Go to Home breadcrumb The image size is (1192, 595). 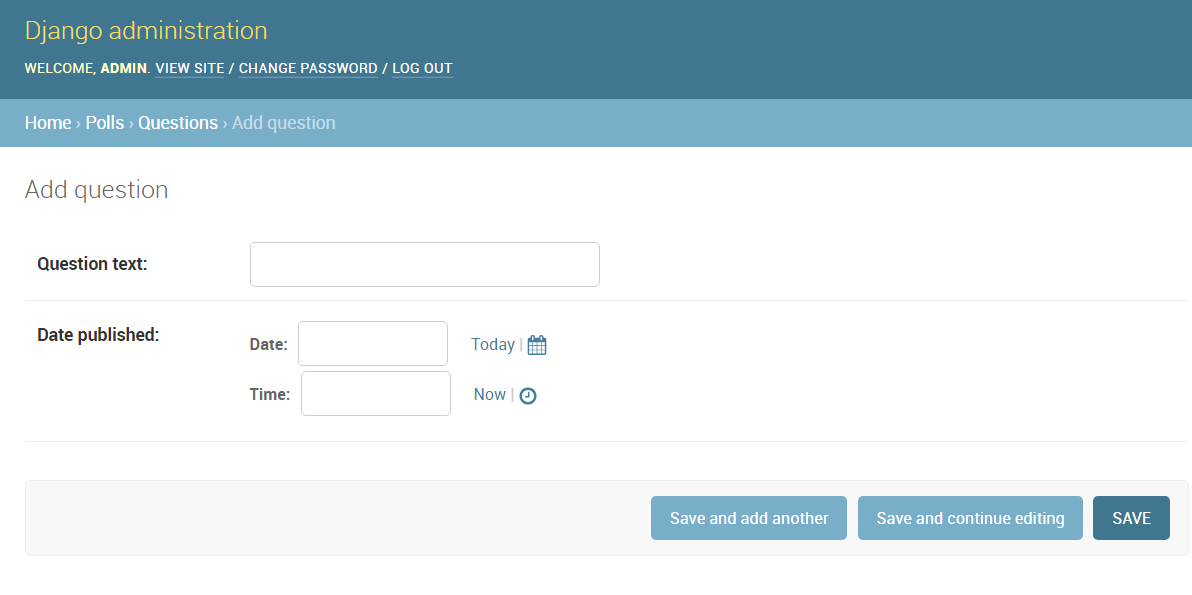coord(48,123)
